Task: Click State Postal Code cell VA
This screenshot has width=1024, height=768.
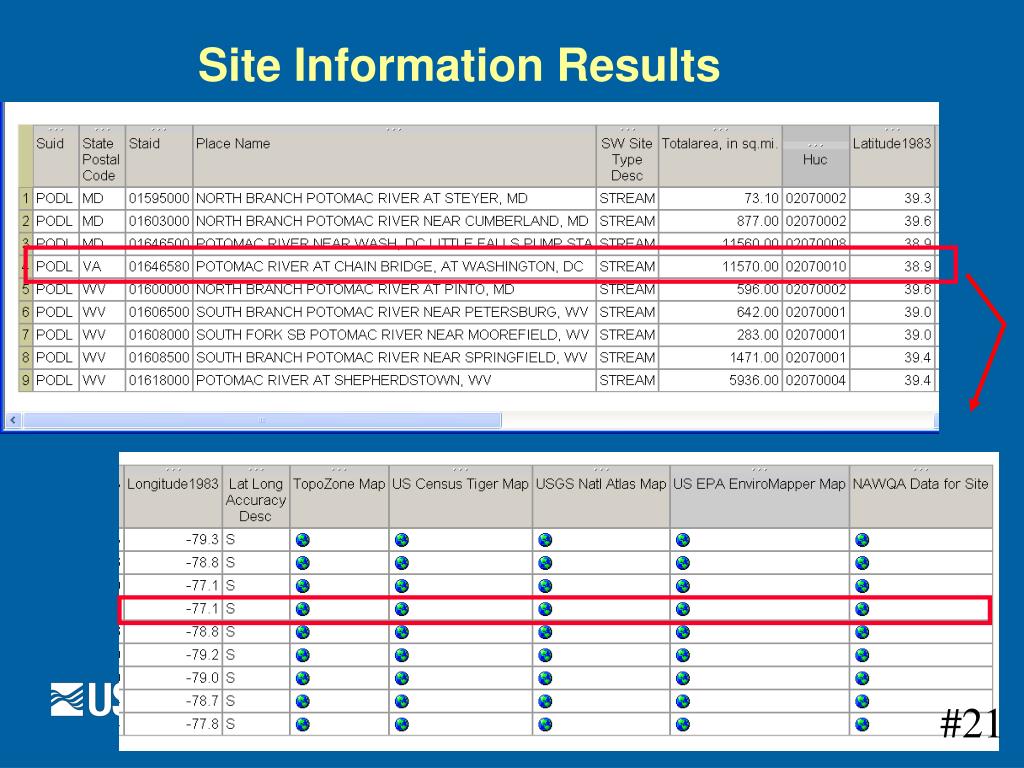Action: pyautogui.click(x=102, y=266)
